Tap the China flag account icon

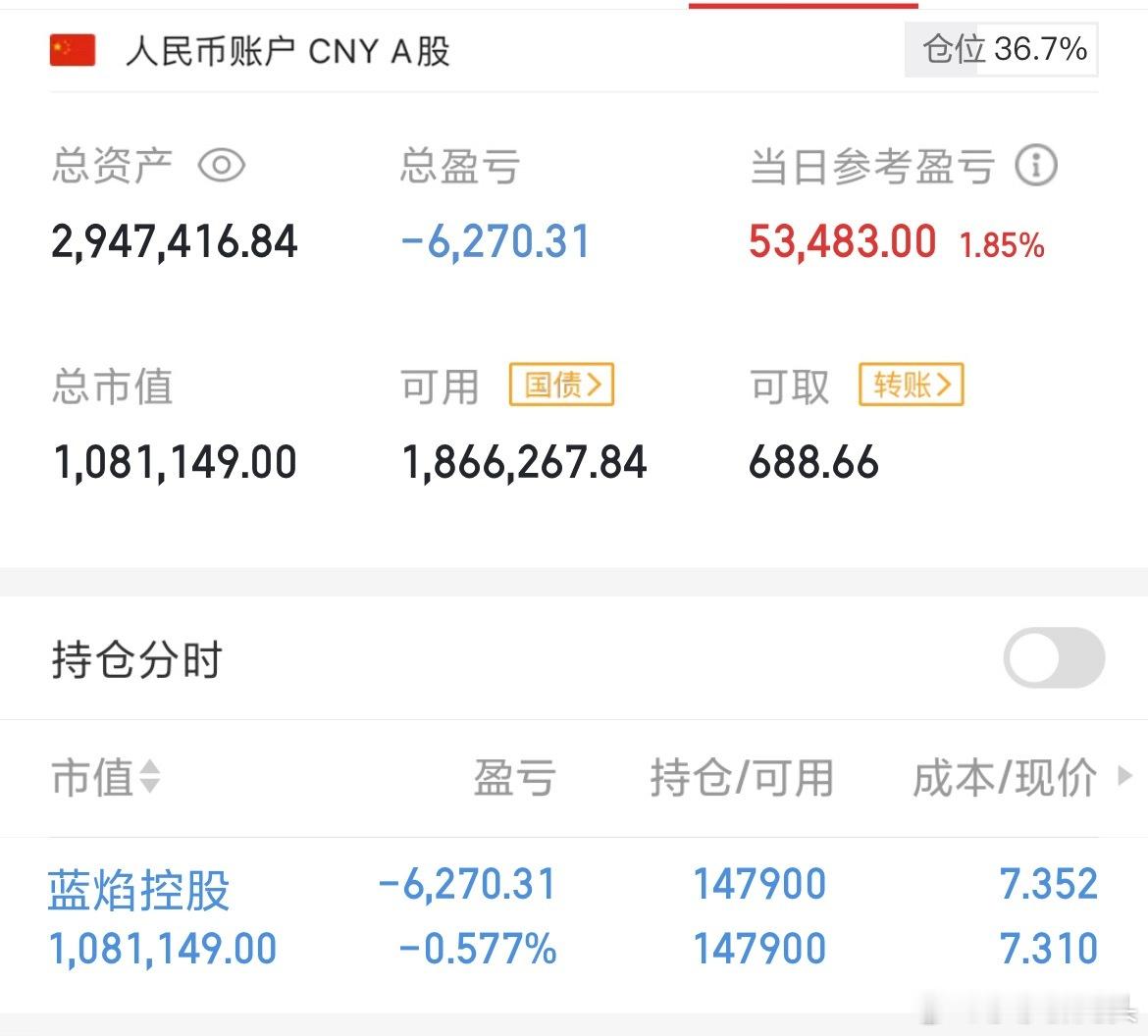pyautogui.click(x=73, y=50)
